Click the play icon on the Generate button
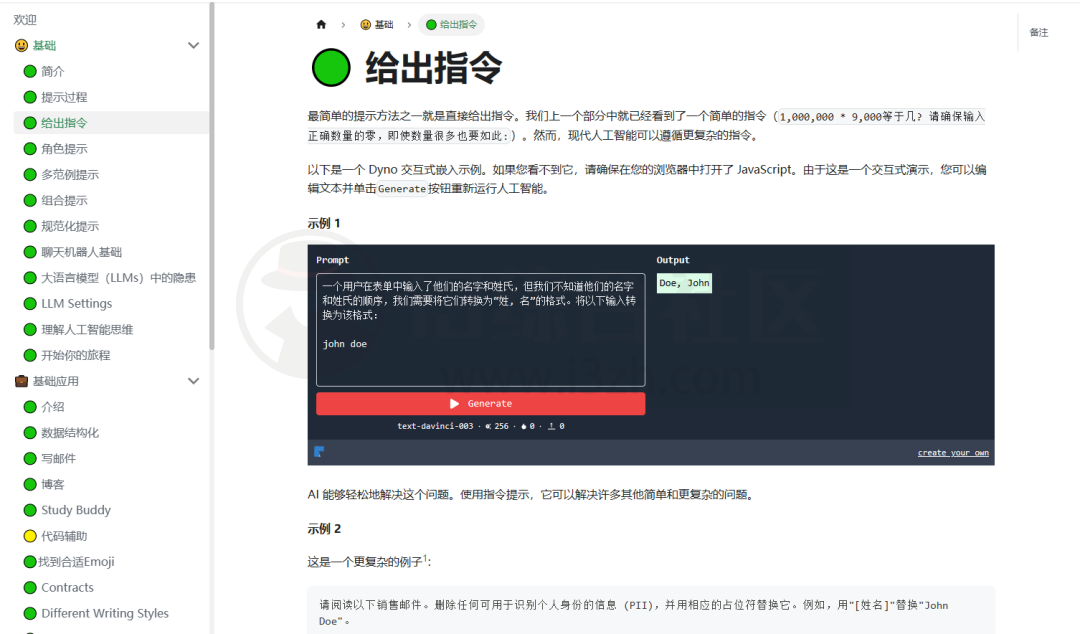This screenshot has height=634, width=1080. [x=454, y=404]
